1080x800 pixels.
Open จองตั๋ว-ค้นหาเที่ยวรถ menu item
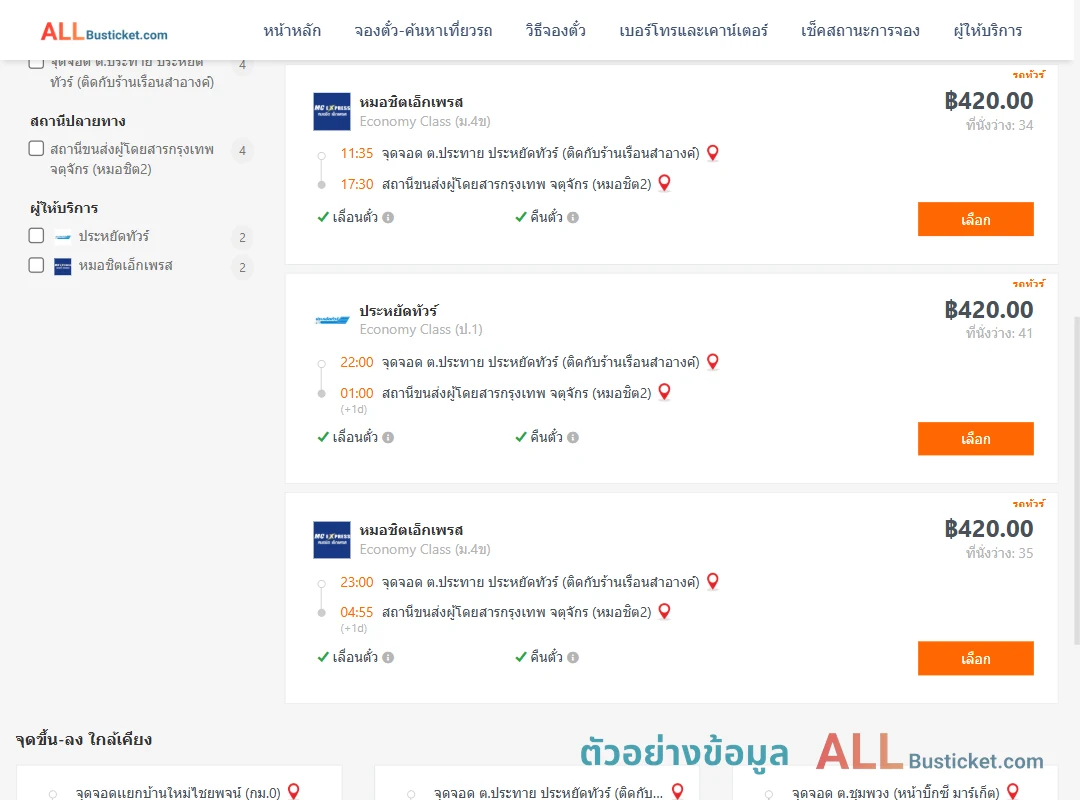[424, 31]
